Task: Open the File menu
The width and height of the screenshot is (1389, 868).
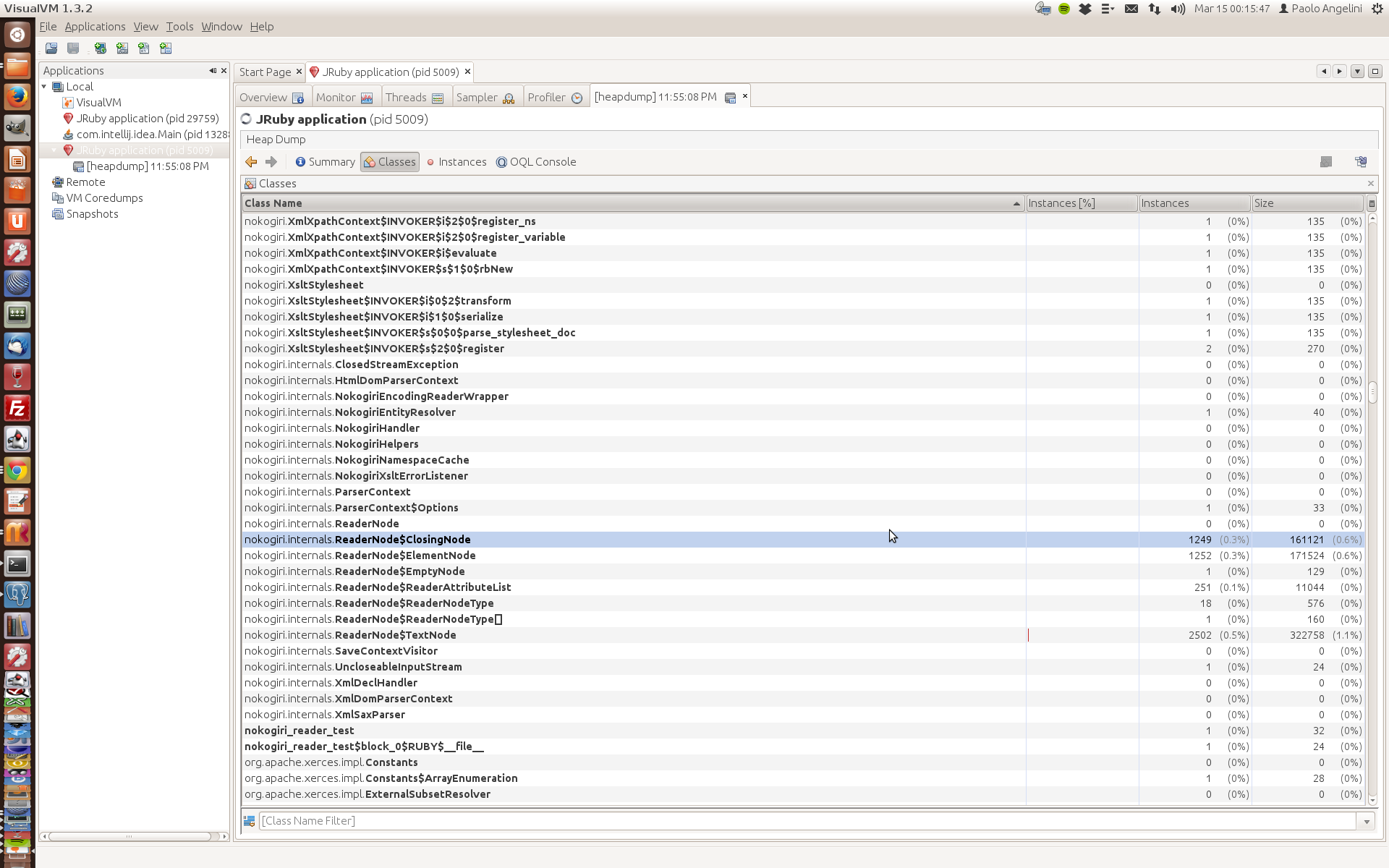Action: (48, 27)
